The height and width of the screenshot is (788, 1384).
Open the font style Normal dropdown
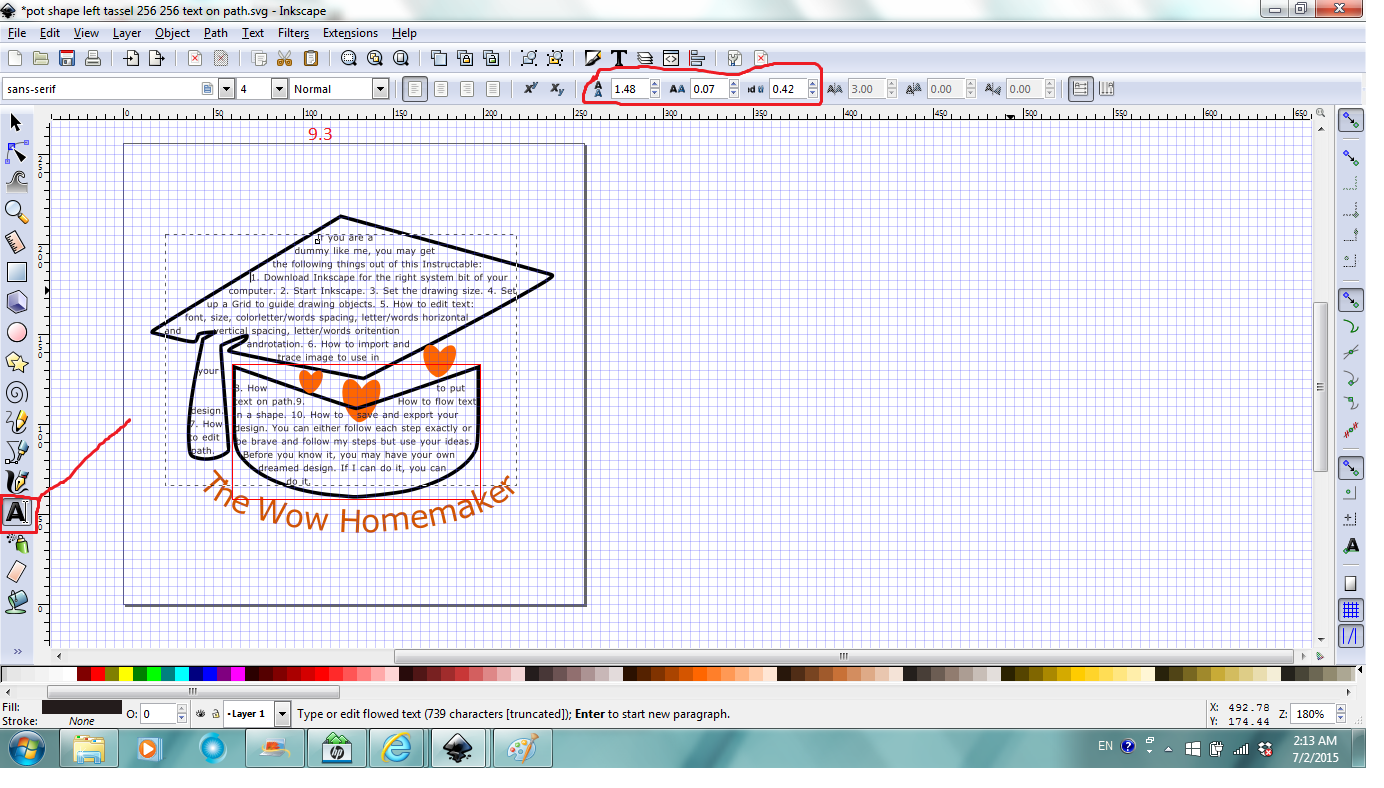[380, 89]
